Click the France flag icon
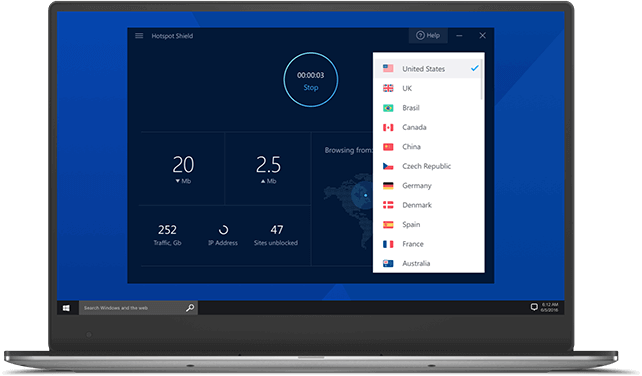642x376 pixels. click(388, 244)
